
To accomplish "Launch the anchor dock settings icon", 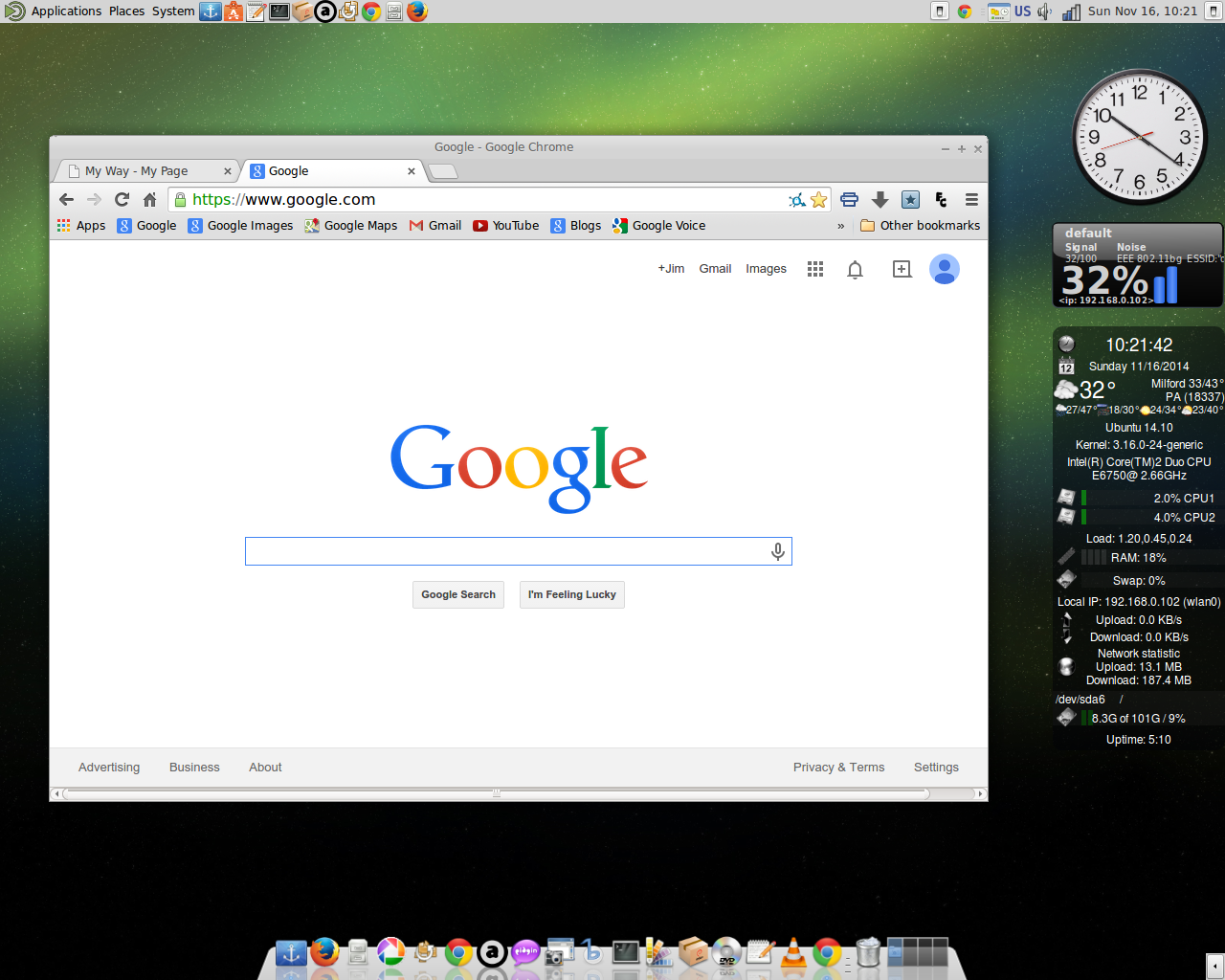I will (291, 952).
